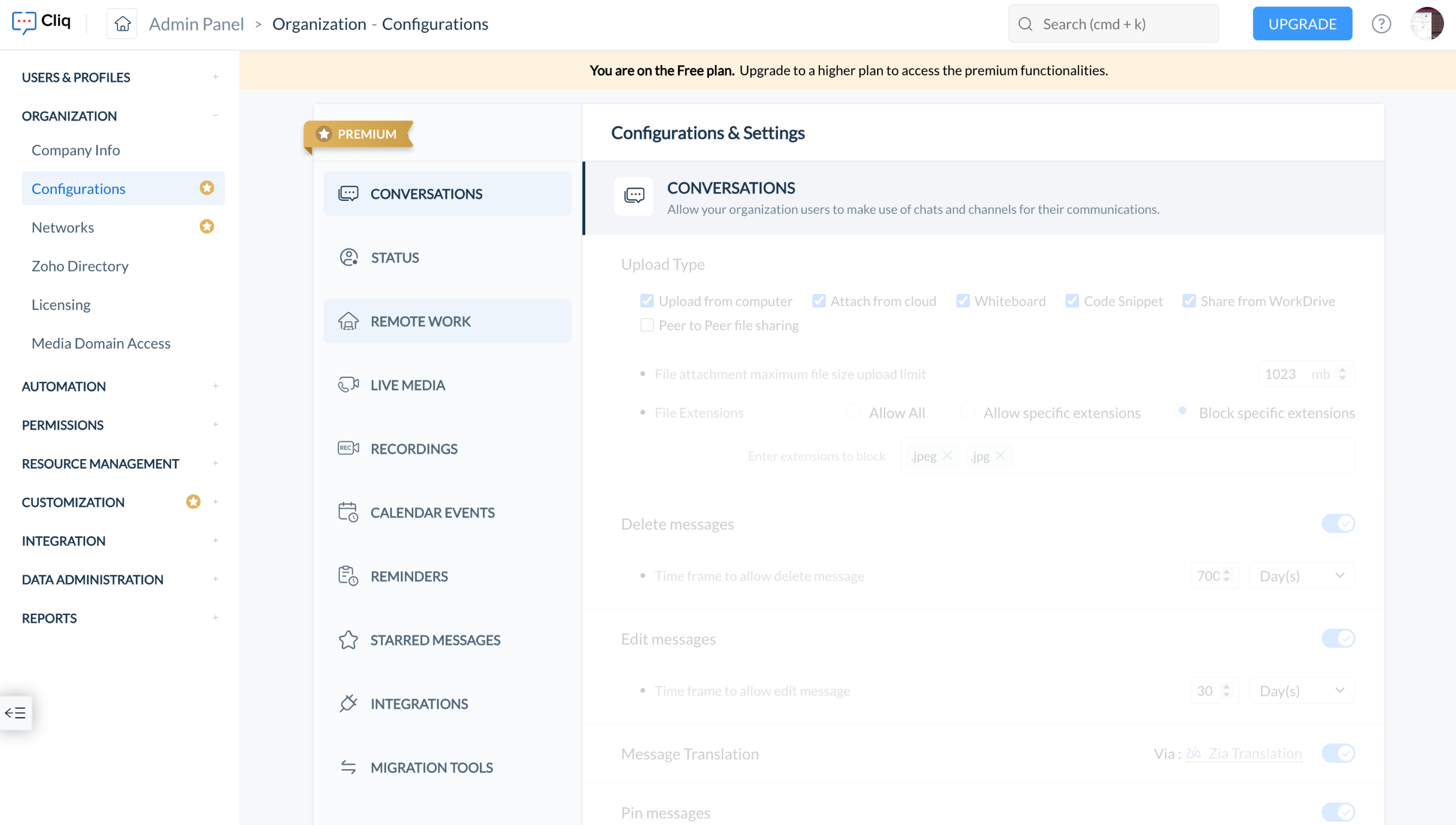Enable Peer to Peer file sharing checkbox
This screenshot has height=825, width=1456.
pos(647,326)
